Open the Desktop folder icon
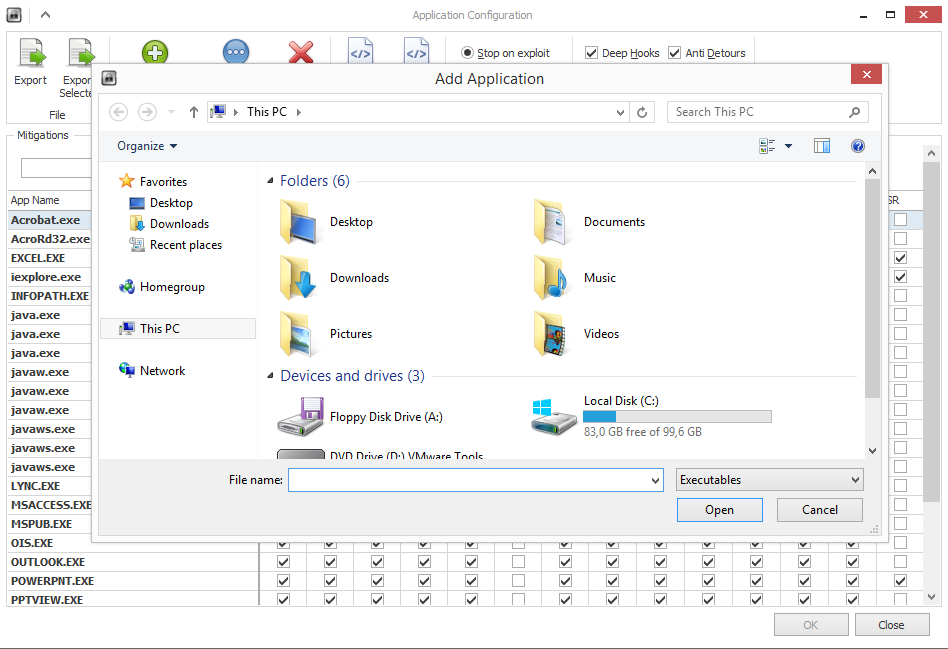948x649 pixels. point(298,223)
